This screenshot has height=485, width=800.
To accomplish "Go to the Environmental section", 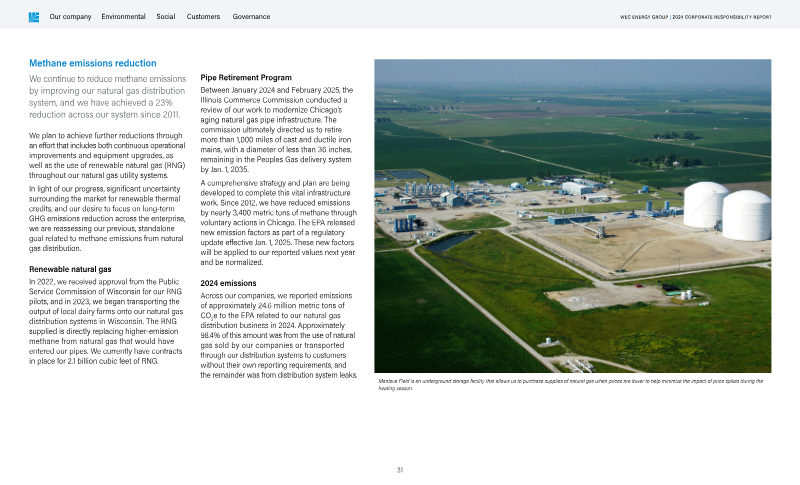I will pyautogui.click(x=123, y=17).
